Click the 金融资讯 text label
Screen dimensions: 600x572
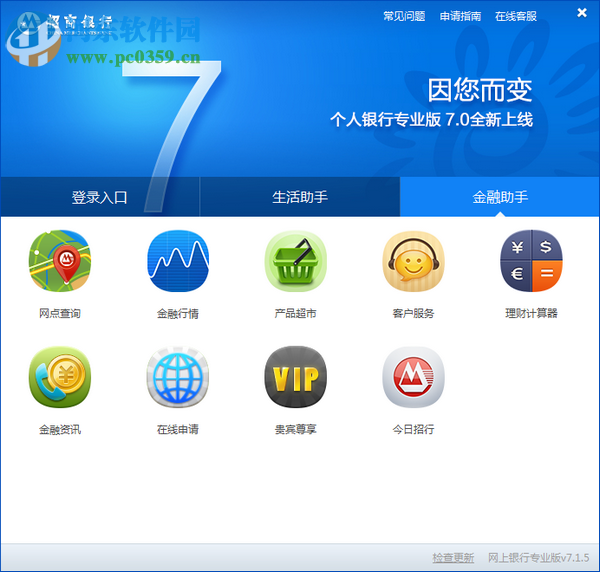point(60,430)
